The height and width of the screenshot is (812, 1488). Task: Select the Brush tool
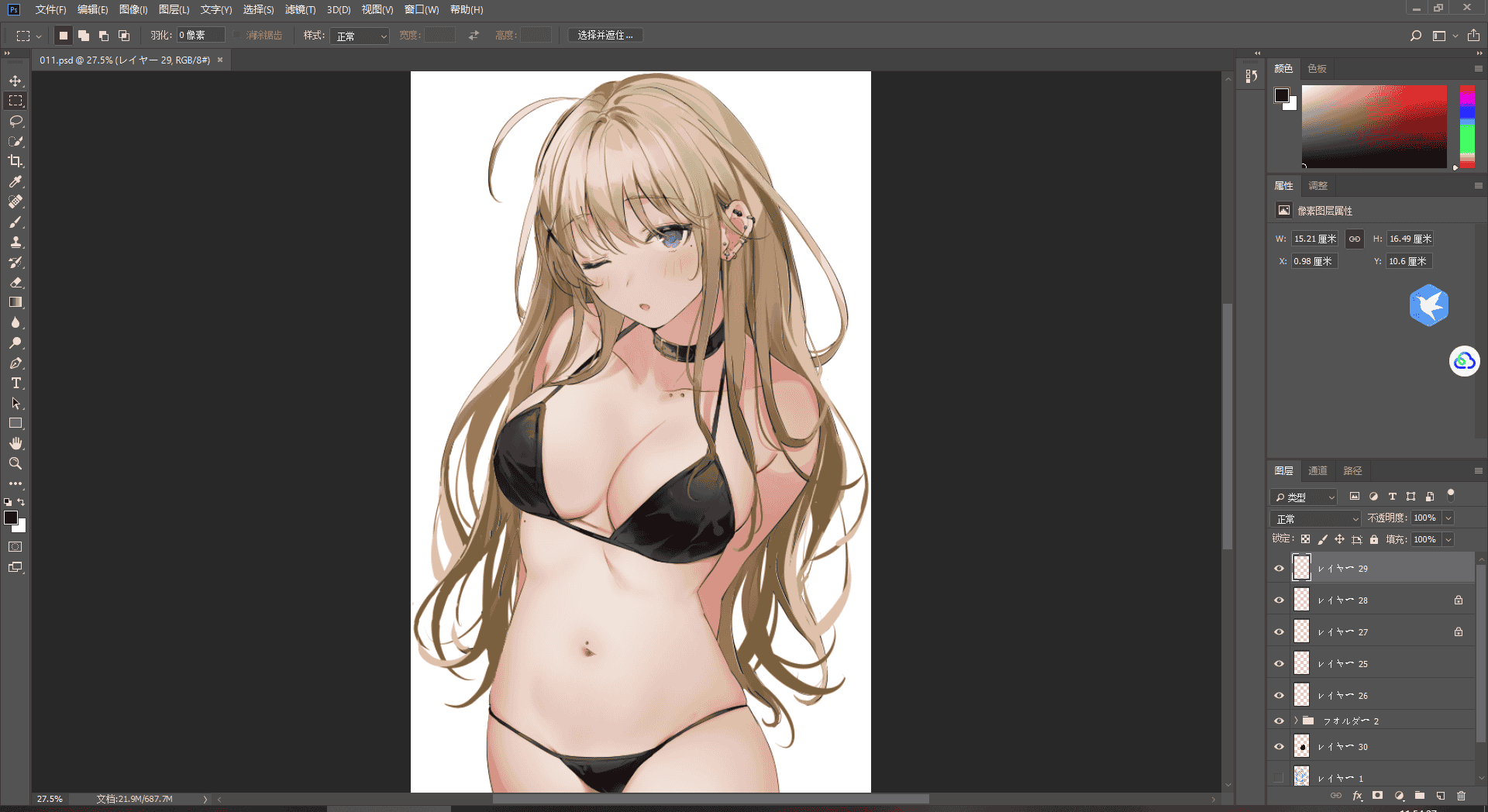pos(15,222)
